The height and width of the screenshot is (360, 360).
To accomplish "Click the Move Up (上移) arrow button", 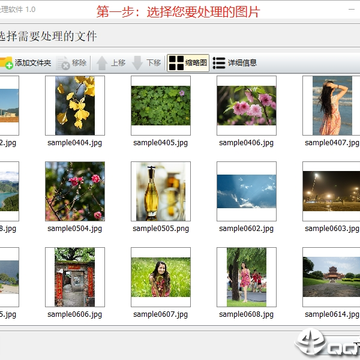I will pos(111,63).
